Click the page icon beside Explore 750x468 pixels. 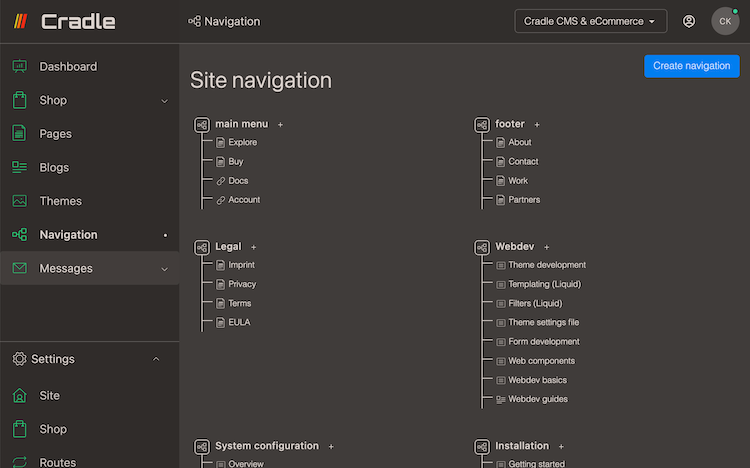[x=221, y=142]
